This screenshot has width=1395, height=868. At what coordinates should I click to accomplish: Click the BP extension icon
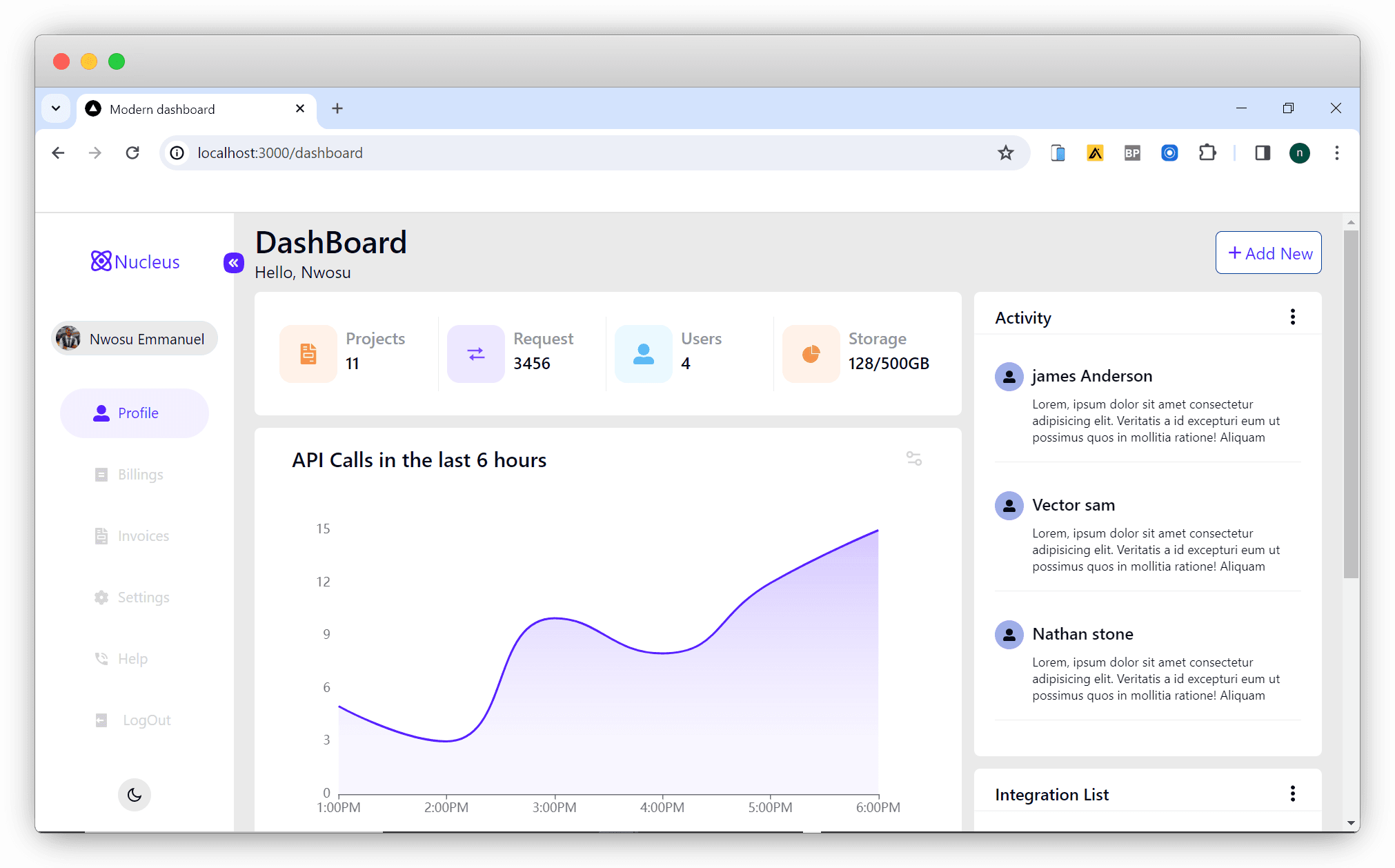1132,153
